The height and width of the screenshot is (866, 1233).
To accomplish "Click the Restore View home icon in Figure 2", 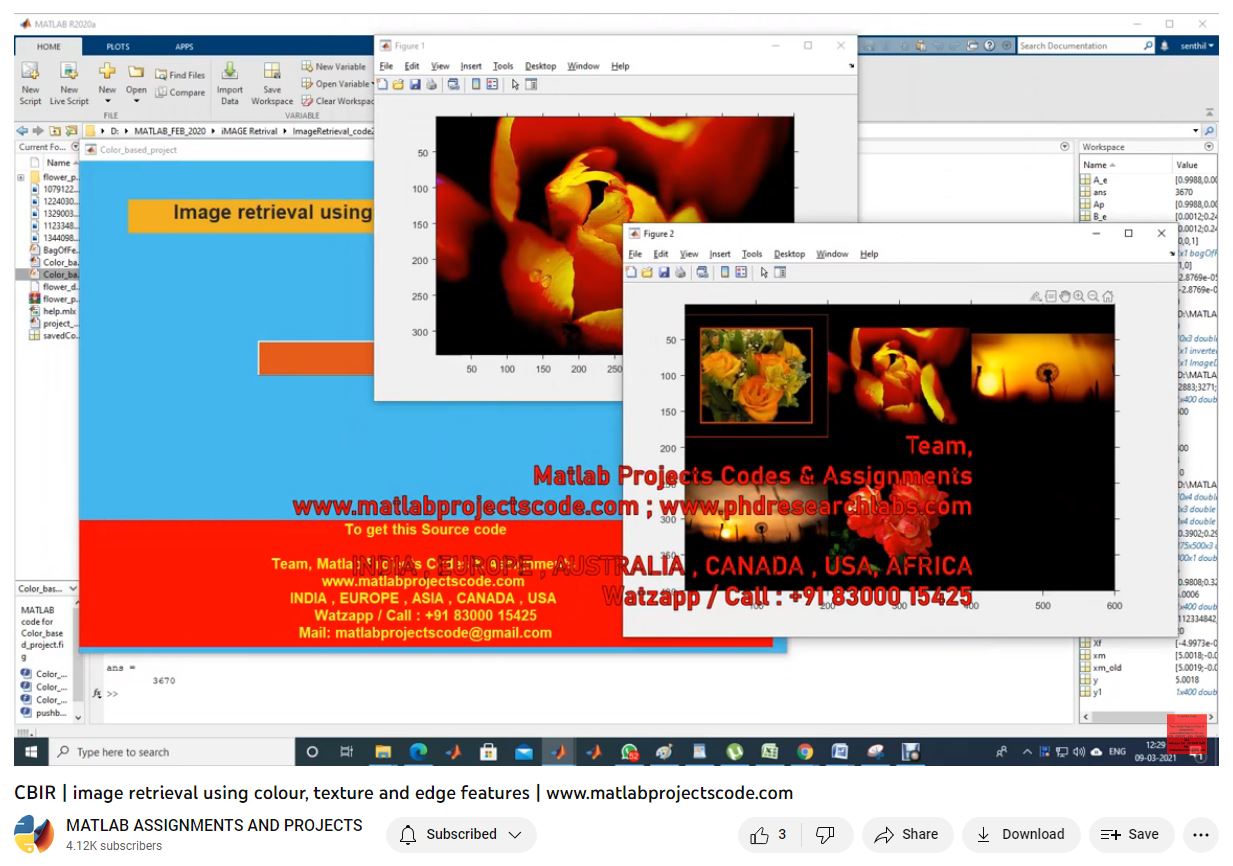I will 1107,296.
